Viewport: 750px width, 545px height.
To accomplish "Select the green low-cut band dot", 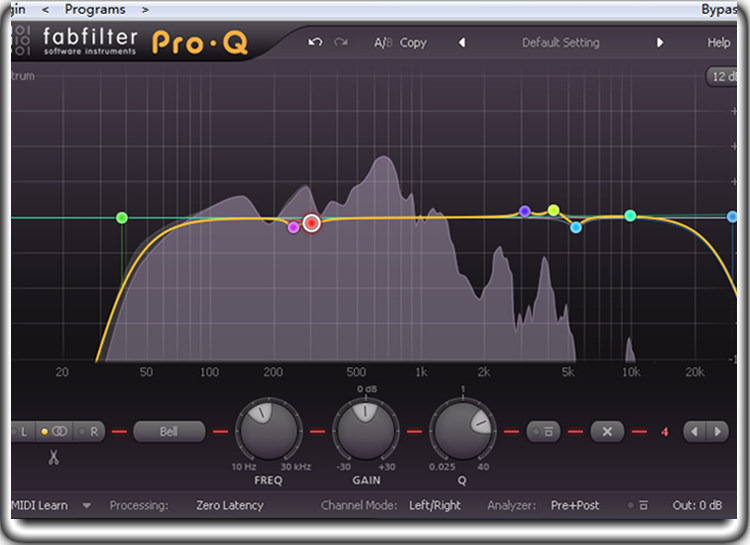I will pos(122,218).
